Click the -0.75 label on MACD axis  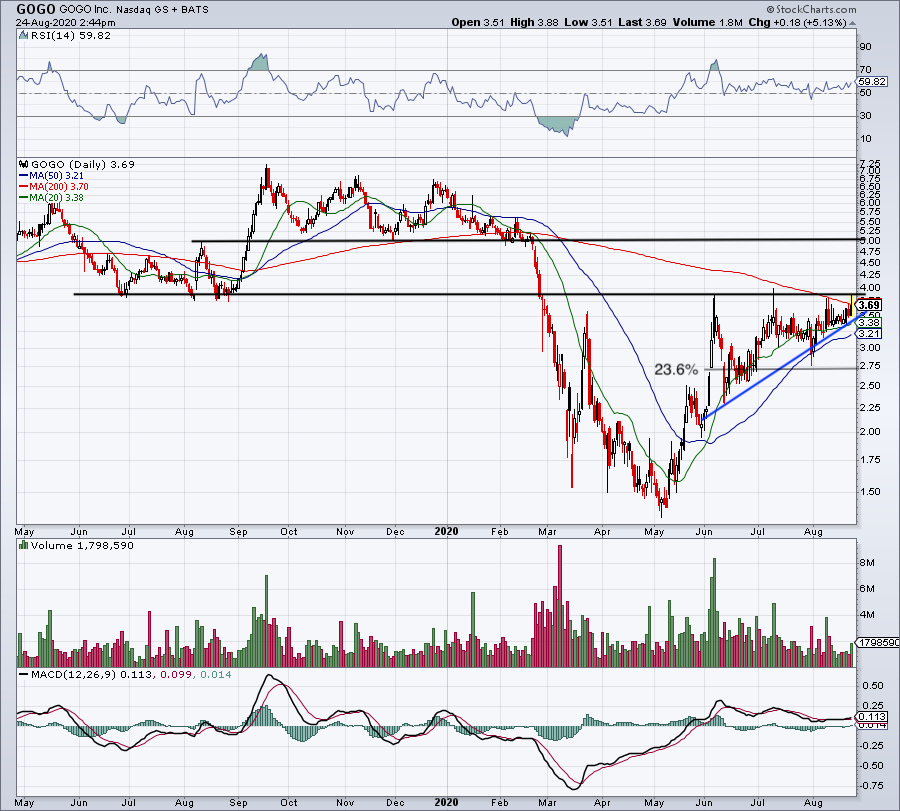(871, 786)
